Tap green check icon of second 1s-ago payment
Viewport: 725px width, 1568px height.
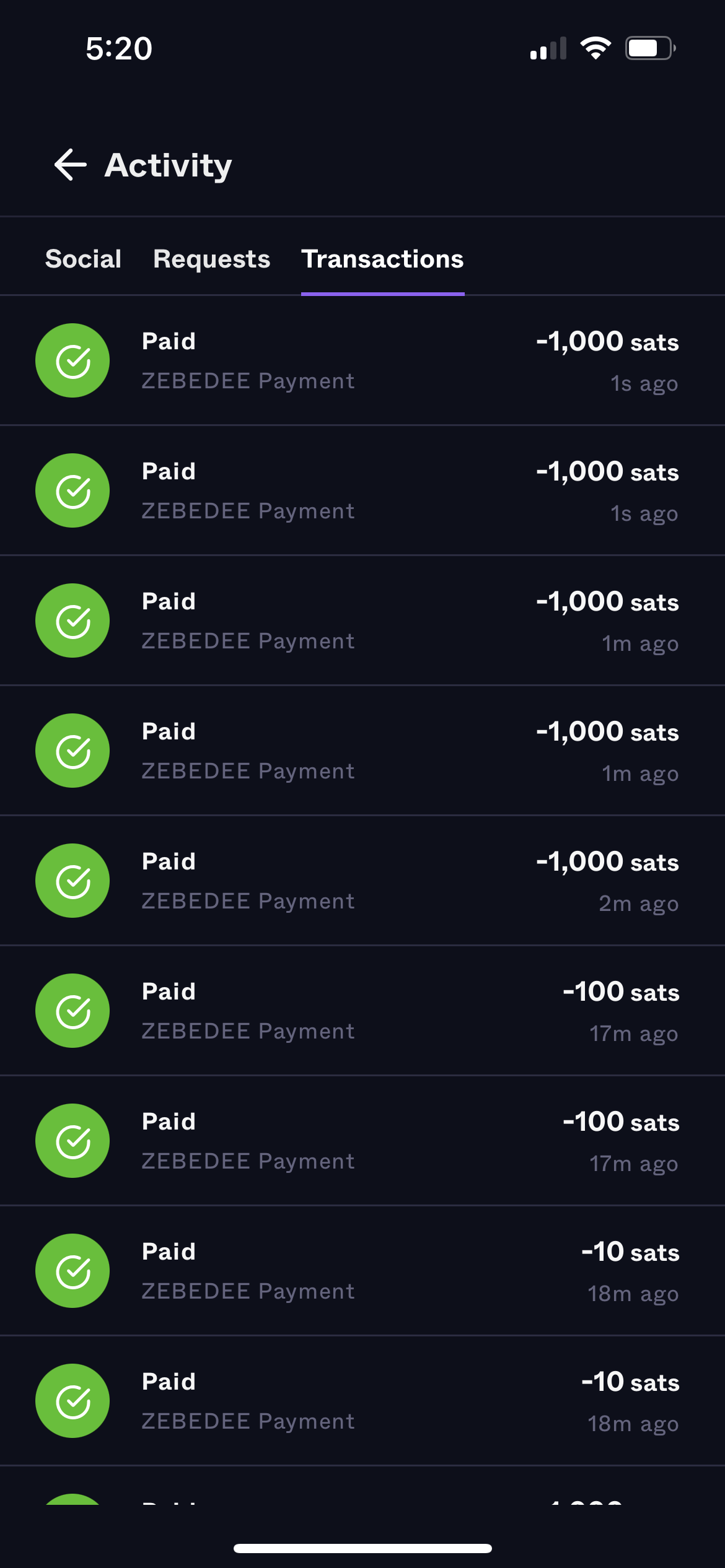[72, 490]
